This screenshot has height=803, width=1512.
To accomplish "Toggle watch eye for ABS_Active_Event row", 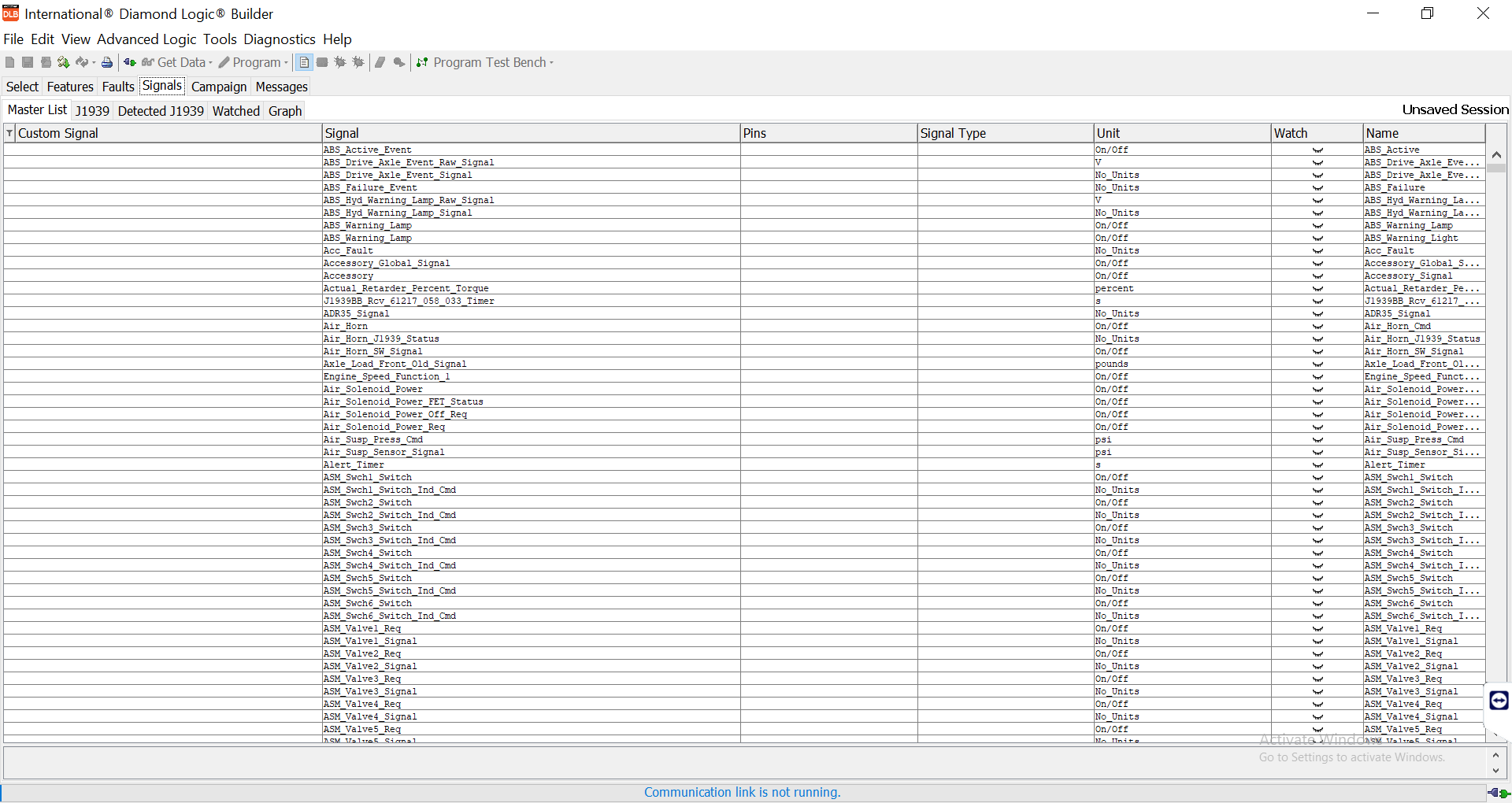I will (x=1317, y=150).
